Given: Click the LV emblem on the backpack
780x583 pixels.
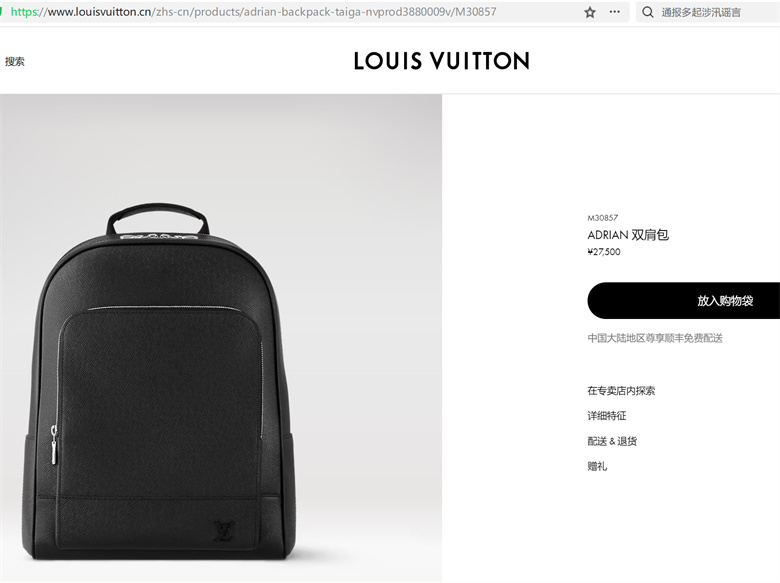Looking at the screenshot, I should pos(224,531).
